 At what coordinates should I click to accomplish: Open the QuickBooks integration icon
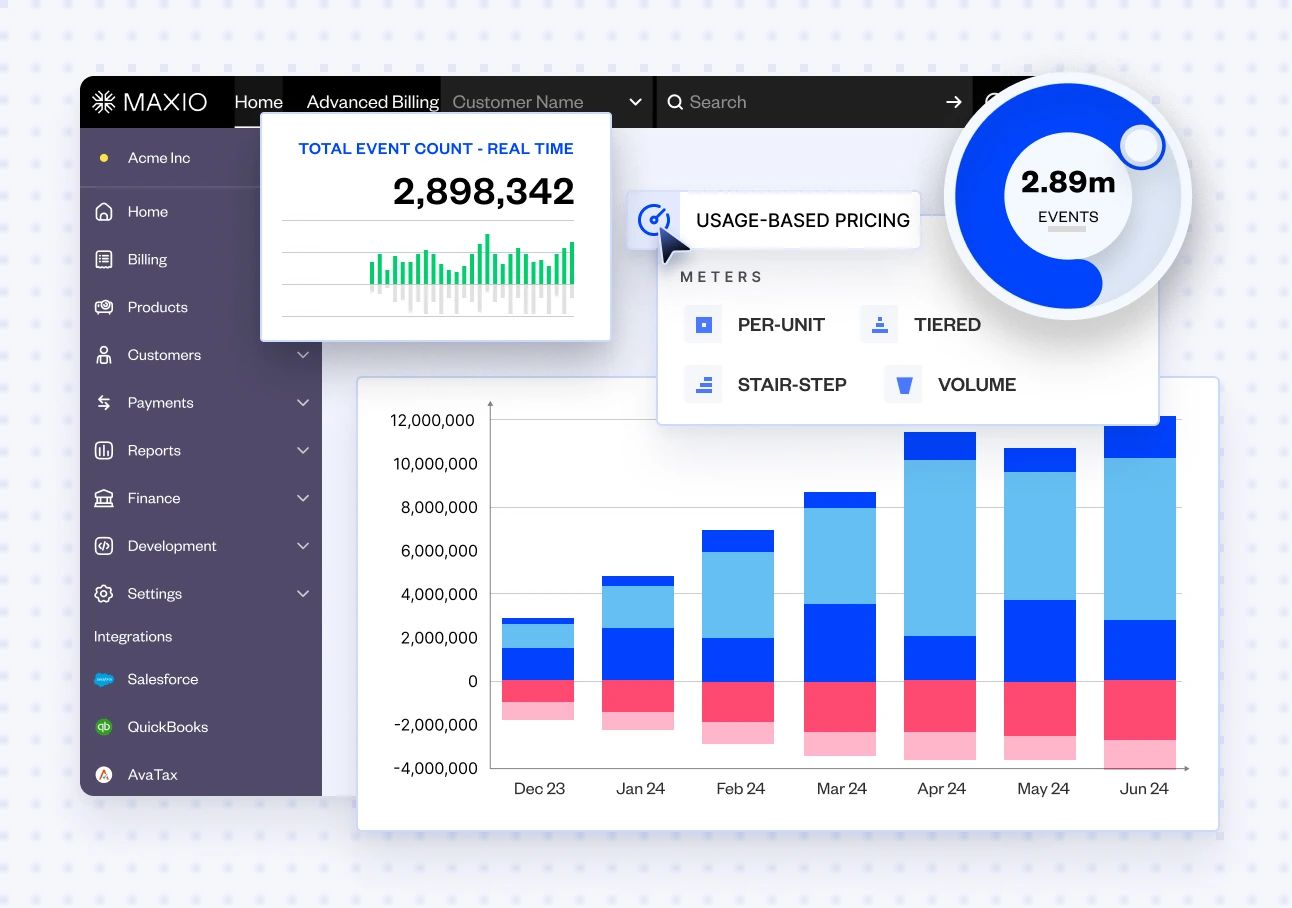tap(105, 727)
